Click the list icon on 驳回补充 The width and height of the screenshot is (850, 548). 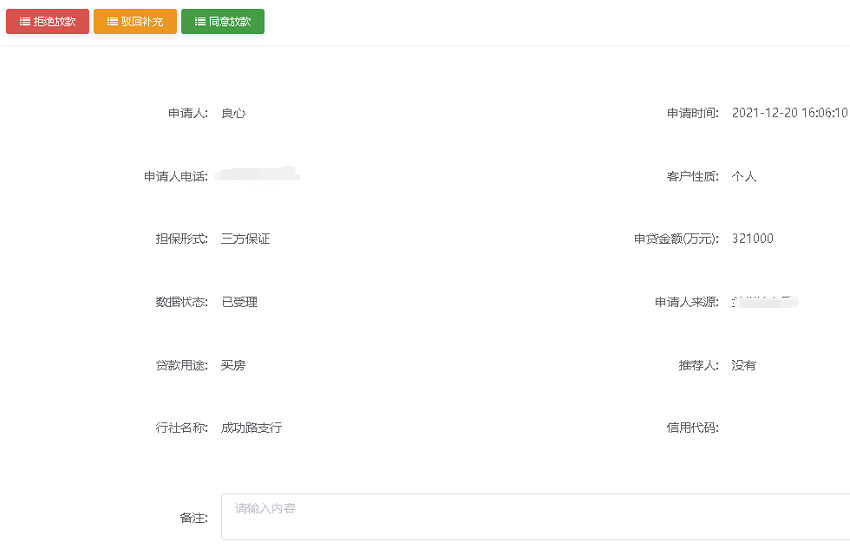[x=112, y=22]
